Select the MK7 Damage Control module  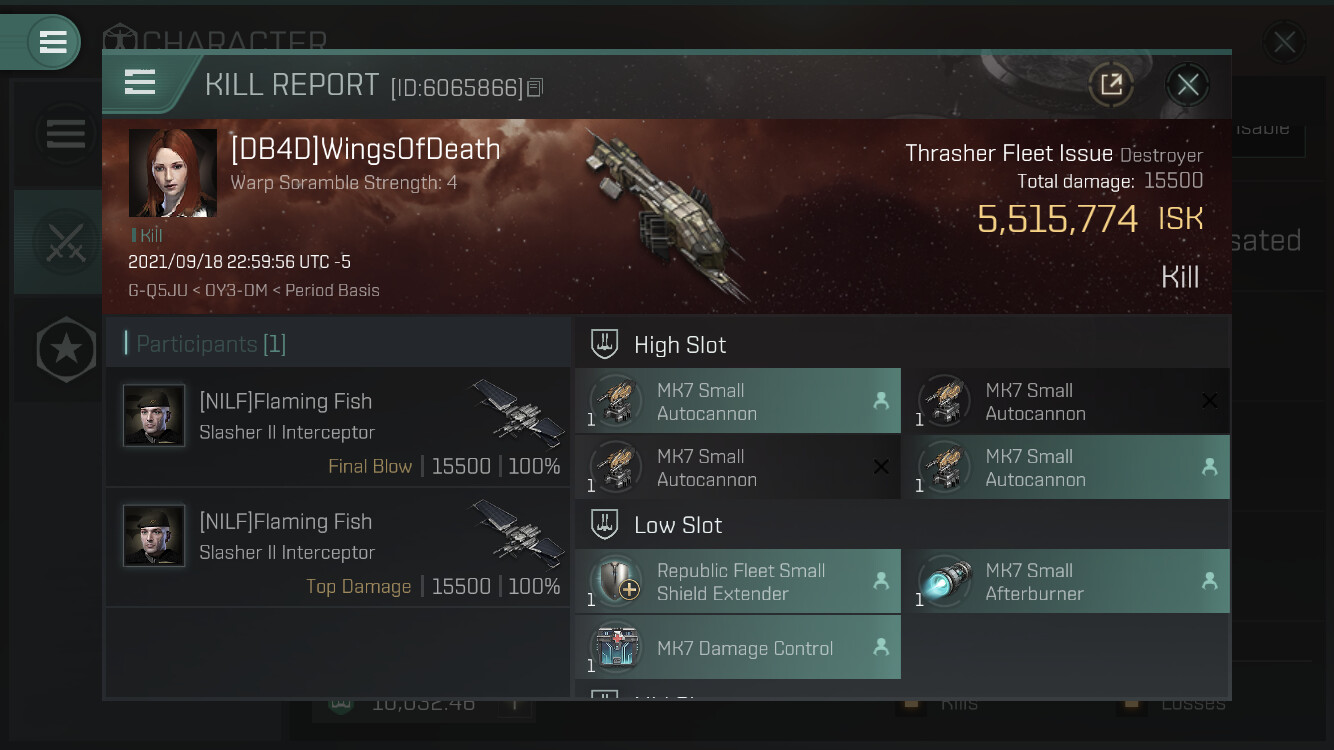click(x=738, y=648)
